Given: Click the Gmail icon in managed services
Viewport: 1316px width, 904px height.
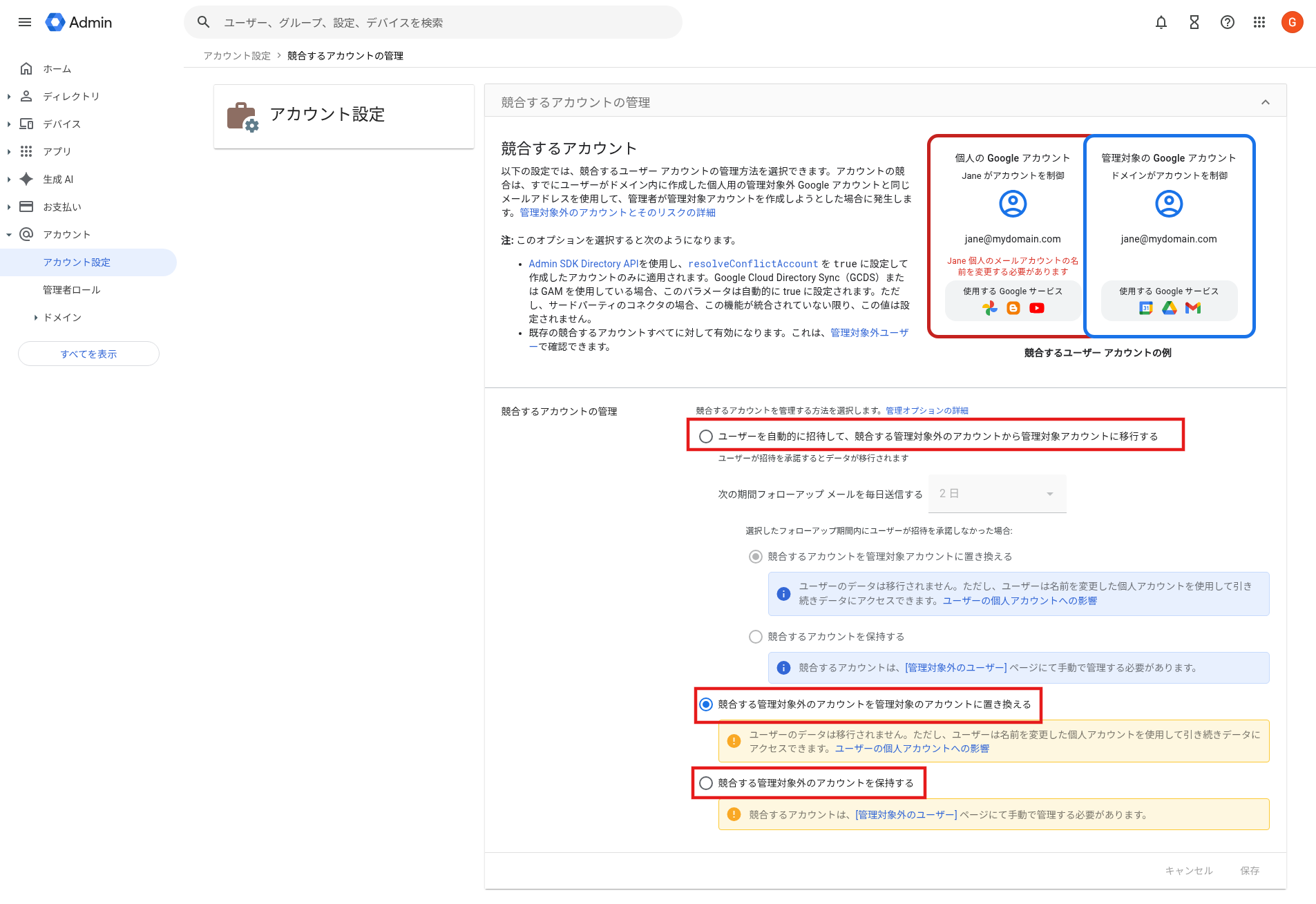Looking at the screenshot, I should pos(1193,309).
